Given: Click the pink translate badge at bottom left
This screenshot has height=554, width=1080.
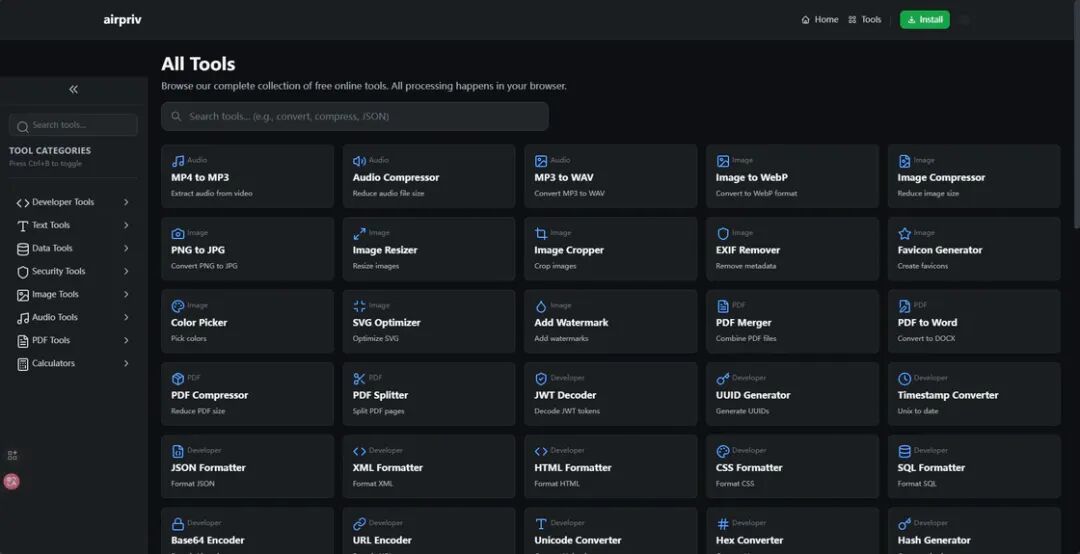Looking at the screenshot, I should click(12, 482).
